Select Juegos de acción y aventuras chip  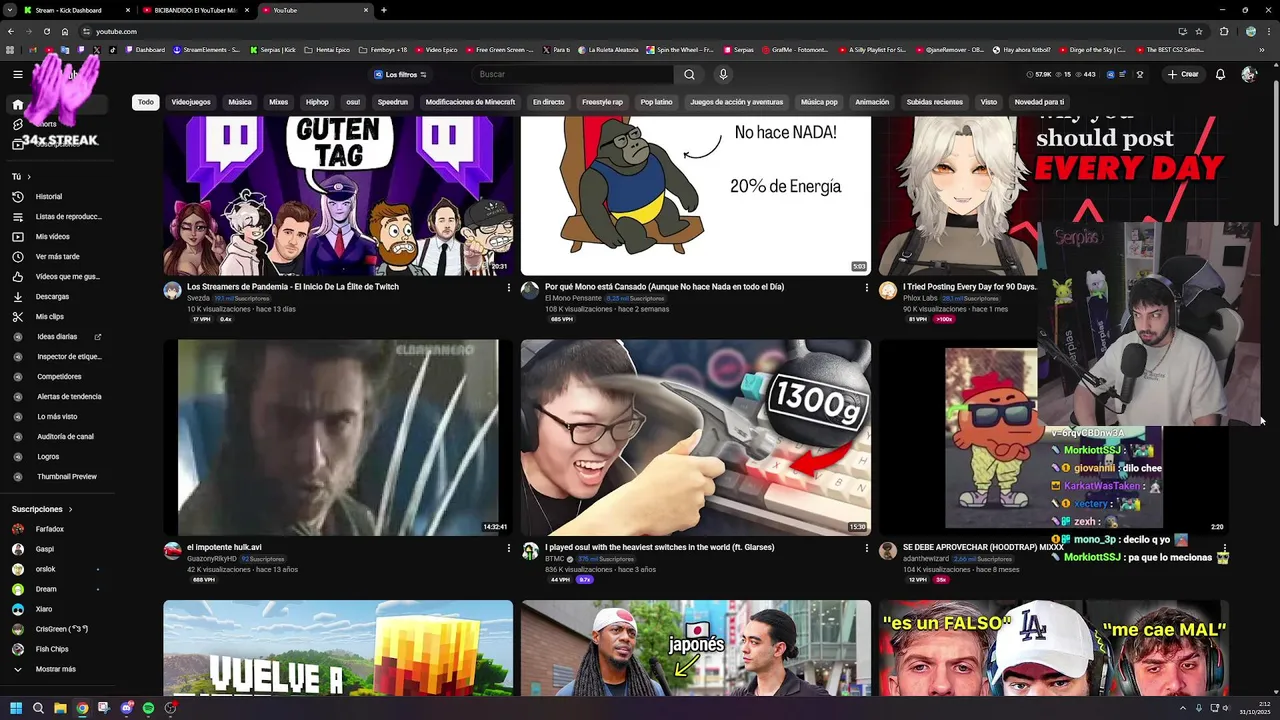point(737,102)
